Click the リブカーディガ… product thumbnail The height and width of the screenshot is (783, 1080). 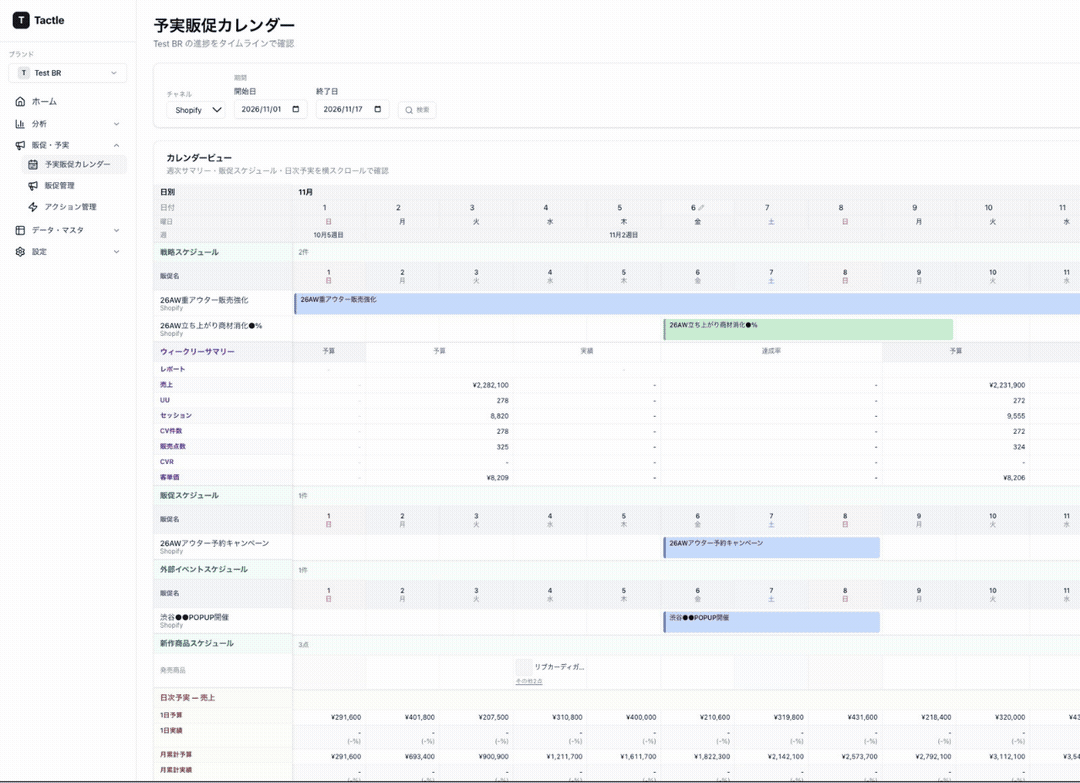[524, 667]
